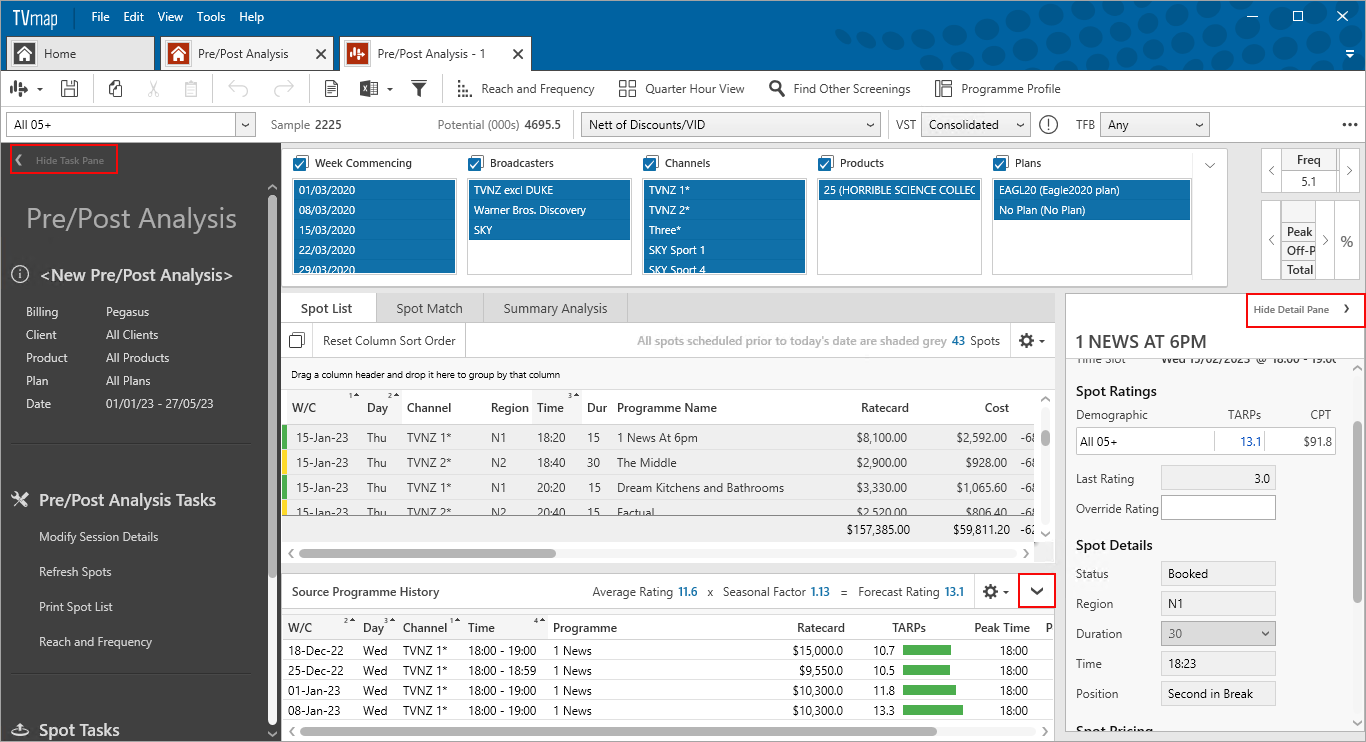Image resolution: width=1366 pixels, height=742 pixels.
Task: Copy using the toolbar copy icon
Action: pyautogui.click(x=116, y=89)
